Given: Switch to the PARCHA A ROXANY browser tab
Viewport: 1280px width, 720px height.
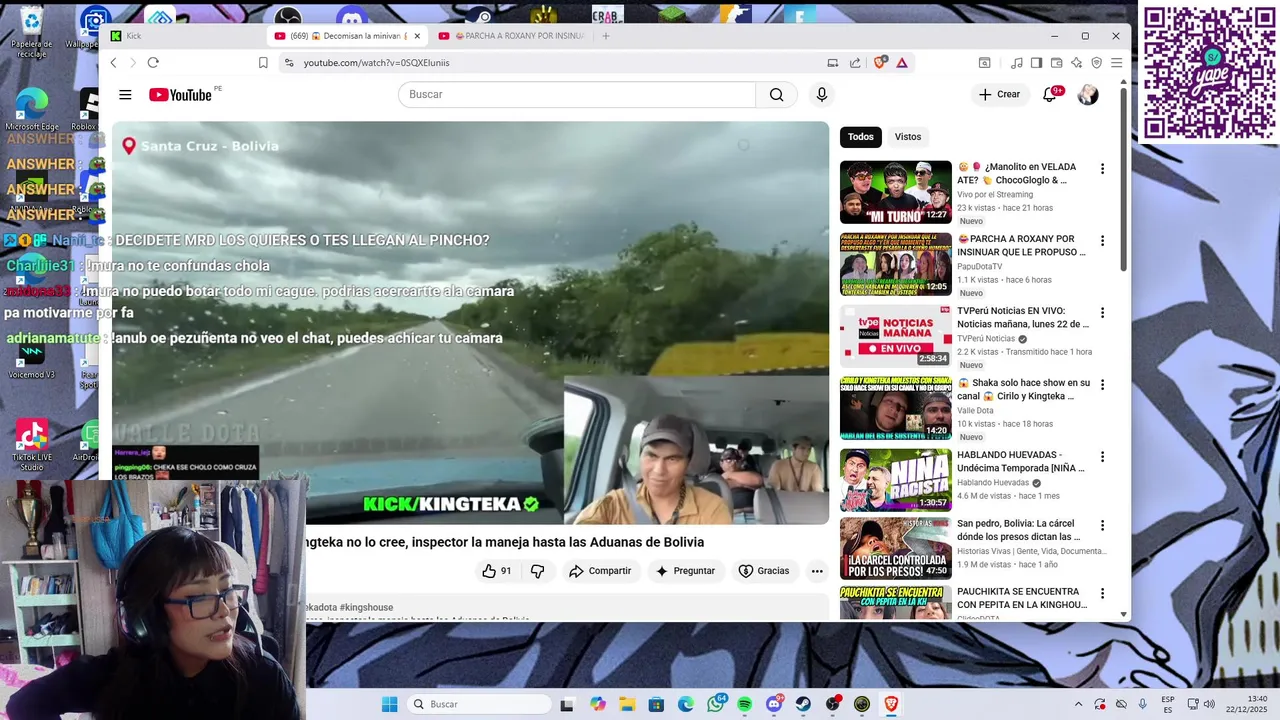Looking at the screenshot, I should [511, 36].
